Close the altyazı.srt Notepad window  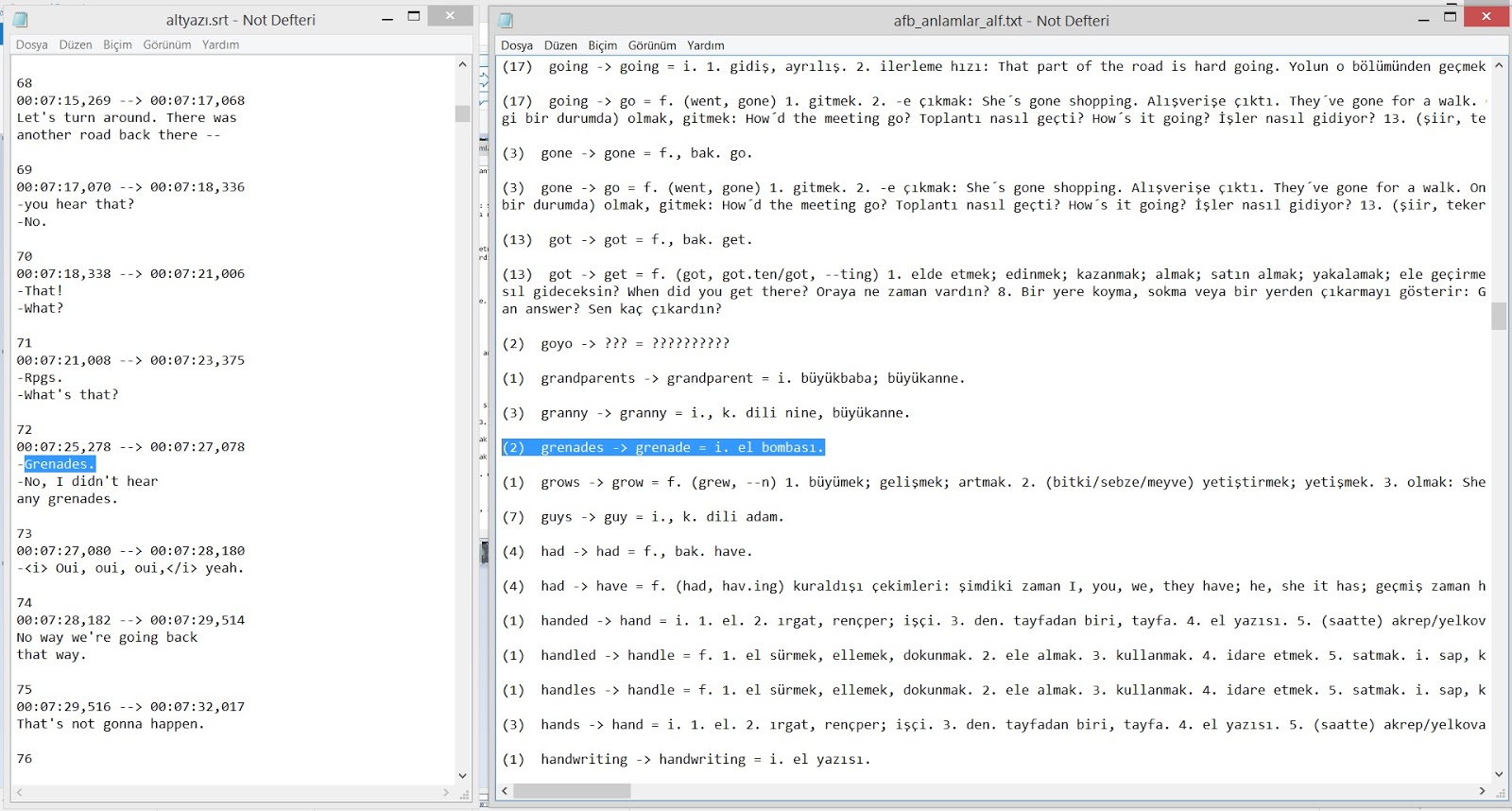point(450,15)
